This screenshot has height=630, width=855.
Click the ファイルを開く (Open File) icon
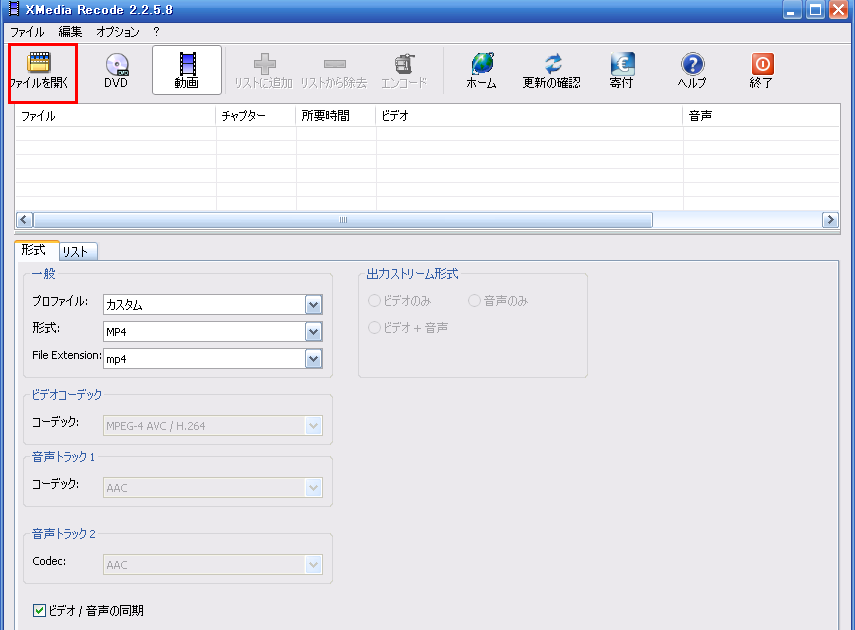(x=39, y=63)
